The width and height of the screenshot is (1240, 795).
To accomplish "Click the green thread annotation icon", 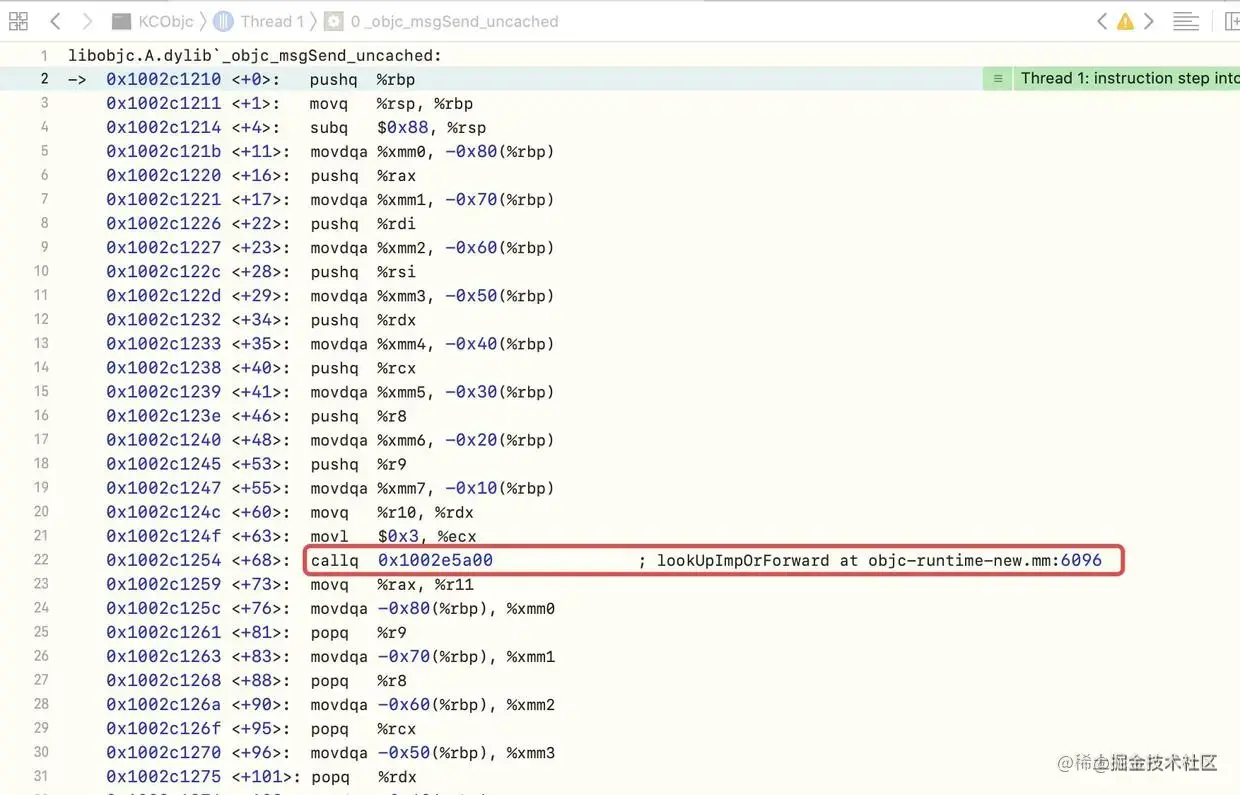I will point(997,78).
